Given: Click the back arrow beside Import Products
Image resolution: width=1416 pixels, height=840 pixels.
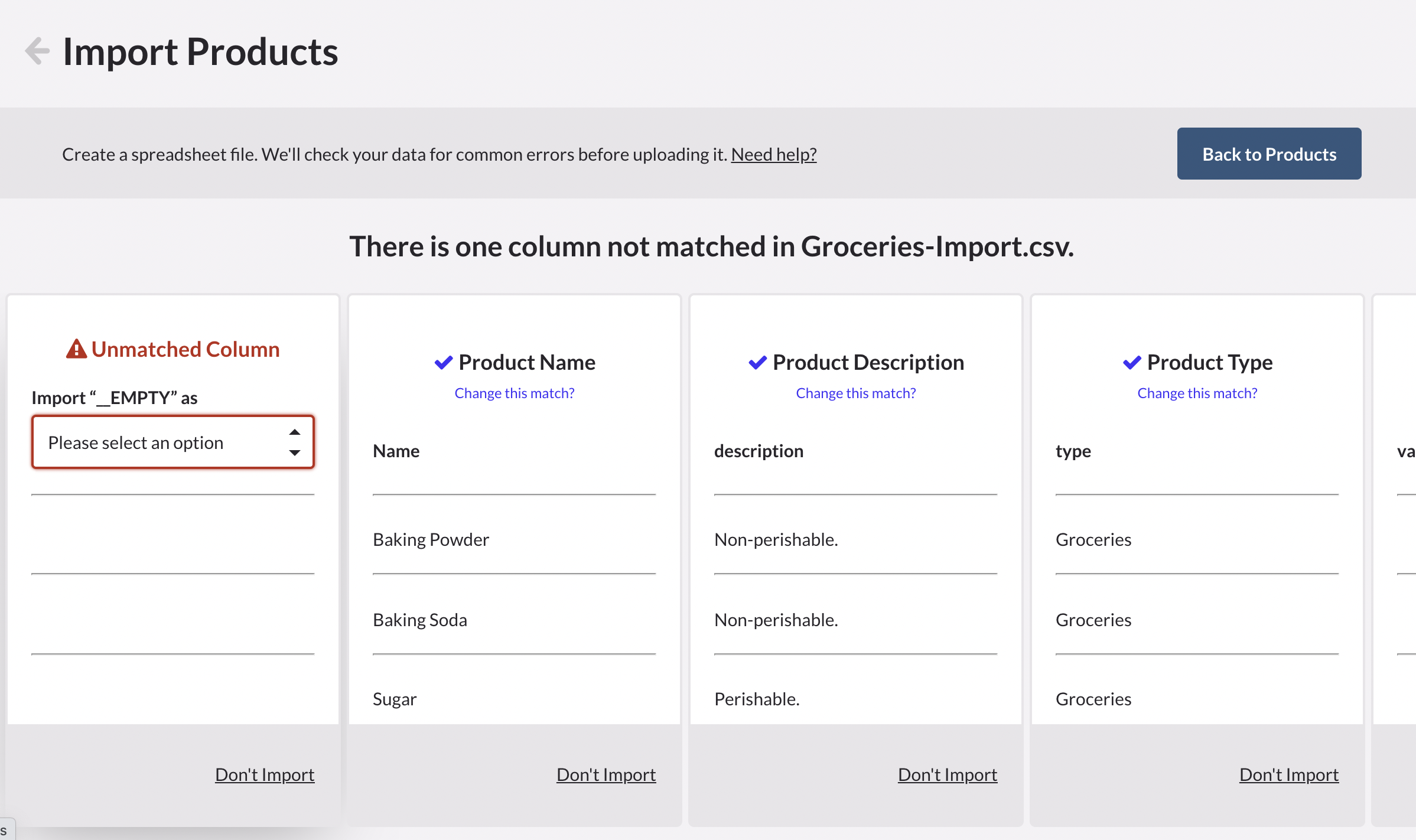Looking at the screenshot, I should tap(37, 51).
